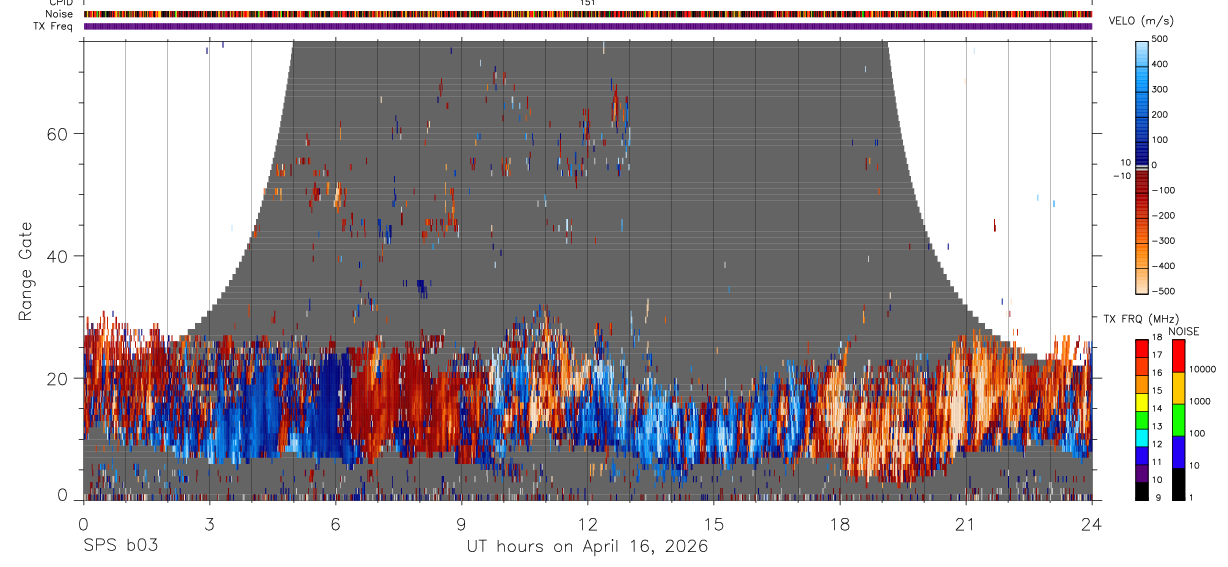Image resolution: width=1228 pixels, height=567 pixels.
Task: Click the '21' tick on the UT hours axis
Action: pos(966,523)
